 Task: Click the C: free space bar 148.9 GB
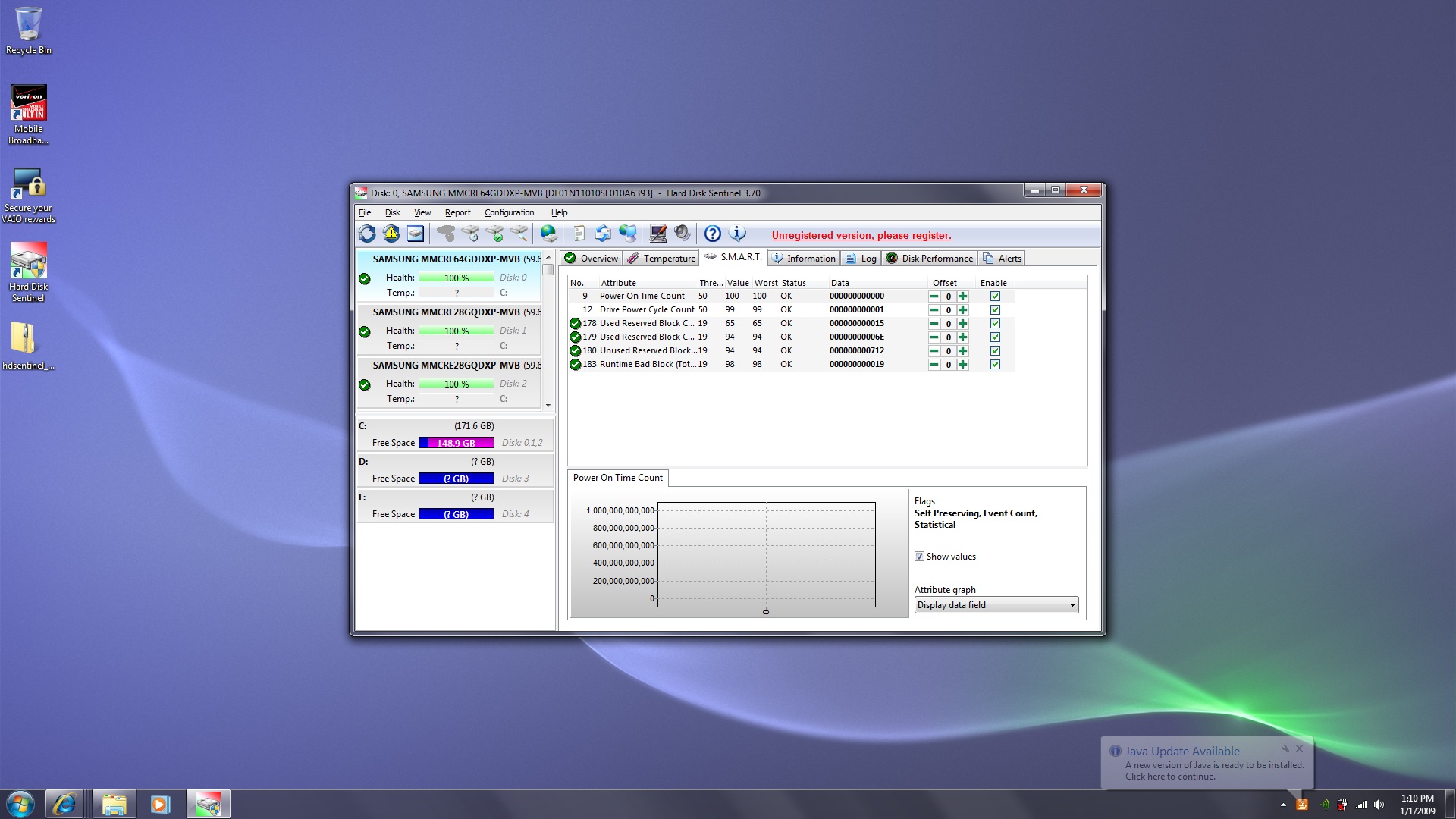coord(457,443)
